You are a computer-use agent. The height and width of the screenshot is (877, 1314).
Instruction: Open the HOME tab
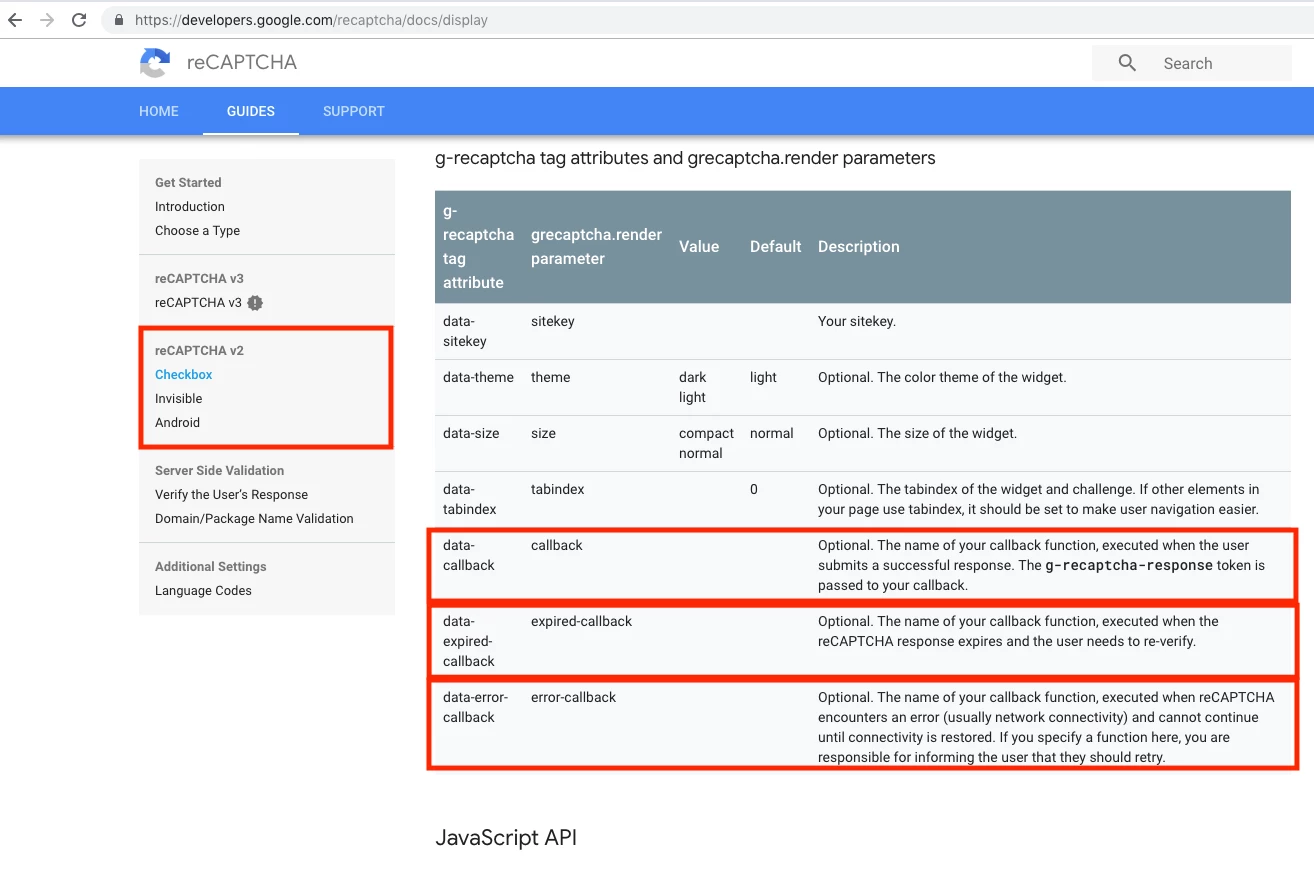pos(159,111)
